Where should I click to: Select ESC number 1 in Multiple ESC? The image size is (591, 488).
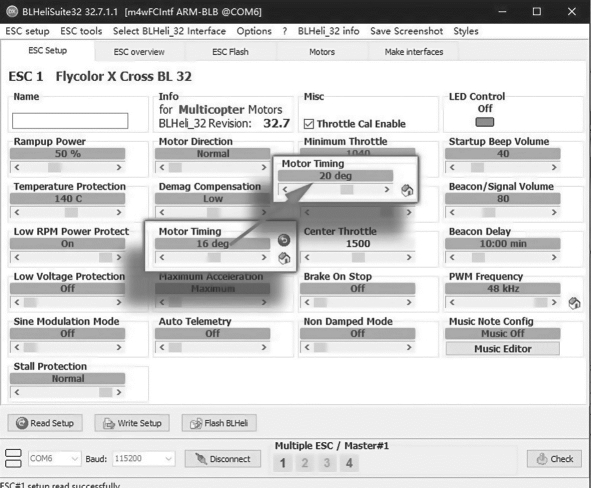[283, 463]
